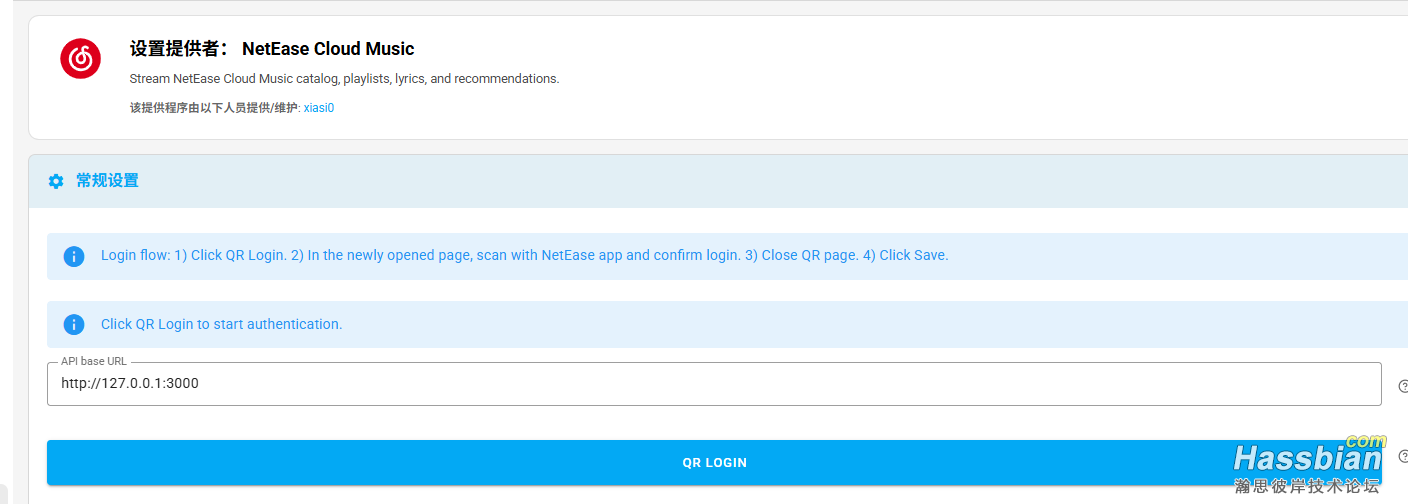Select the title text NetEase Cloud Music

tap(328, 49)
